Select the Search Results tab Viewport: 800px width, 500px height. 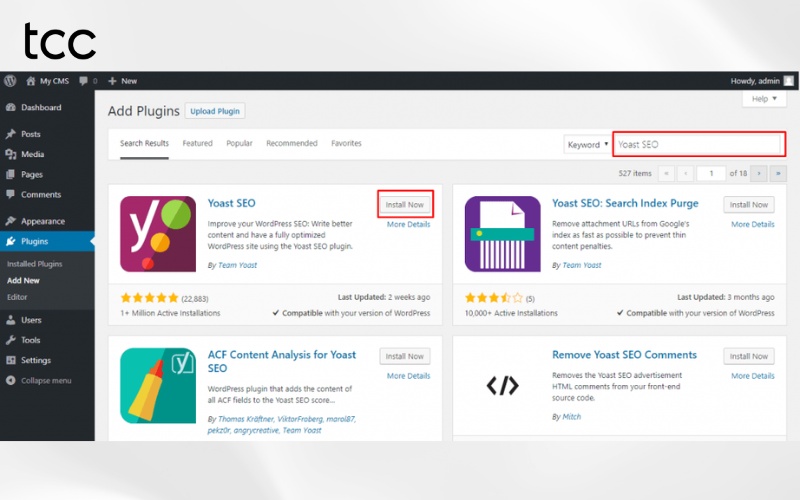(144, 143)
